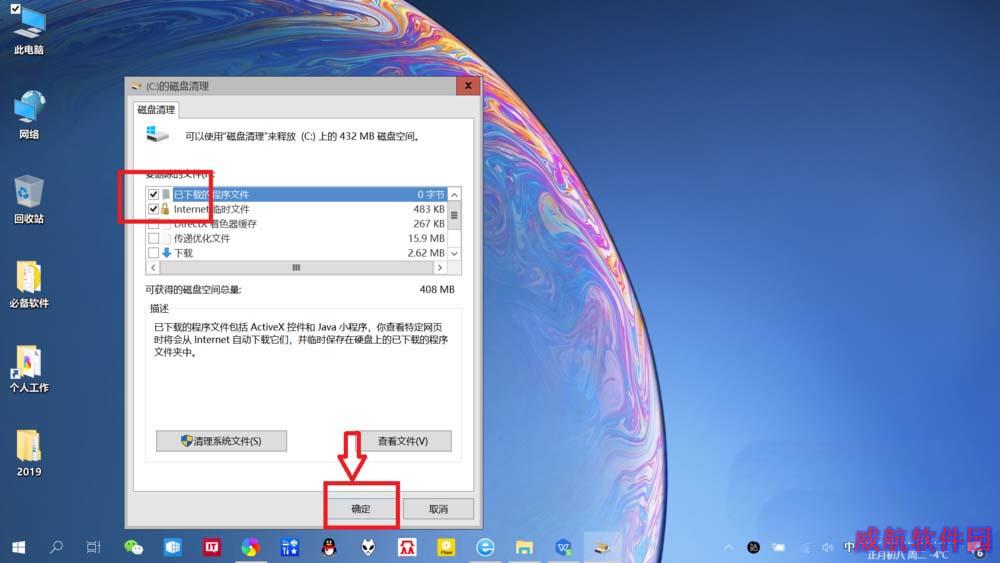Screen dimensions: 1000x563
Task: Cancel with the 取消 button
Action: [438, 509]
